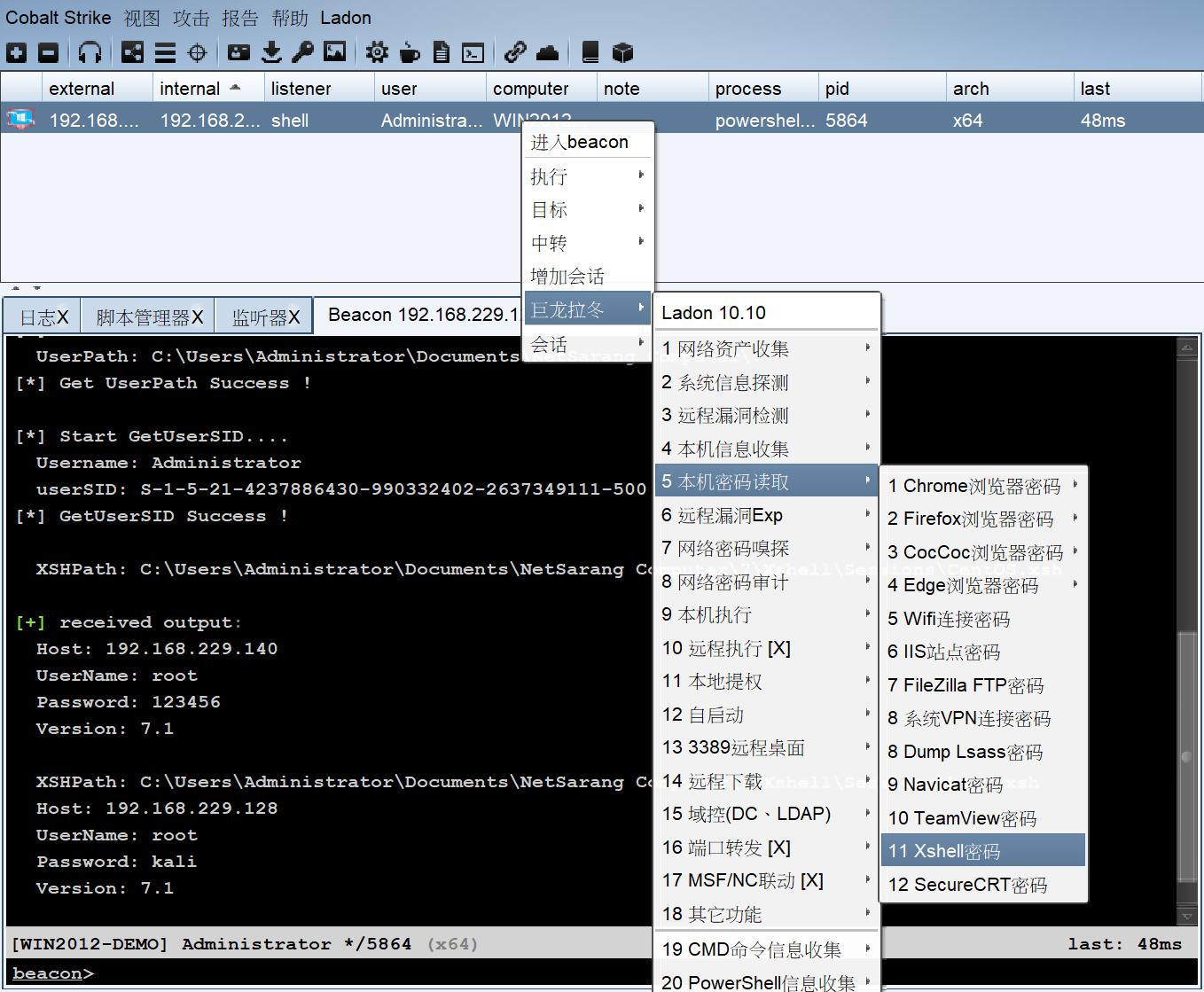Sort sessions by external column header
1204x992 pixels.
click(97, 89)
